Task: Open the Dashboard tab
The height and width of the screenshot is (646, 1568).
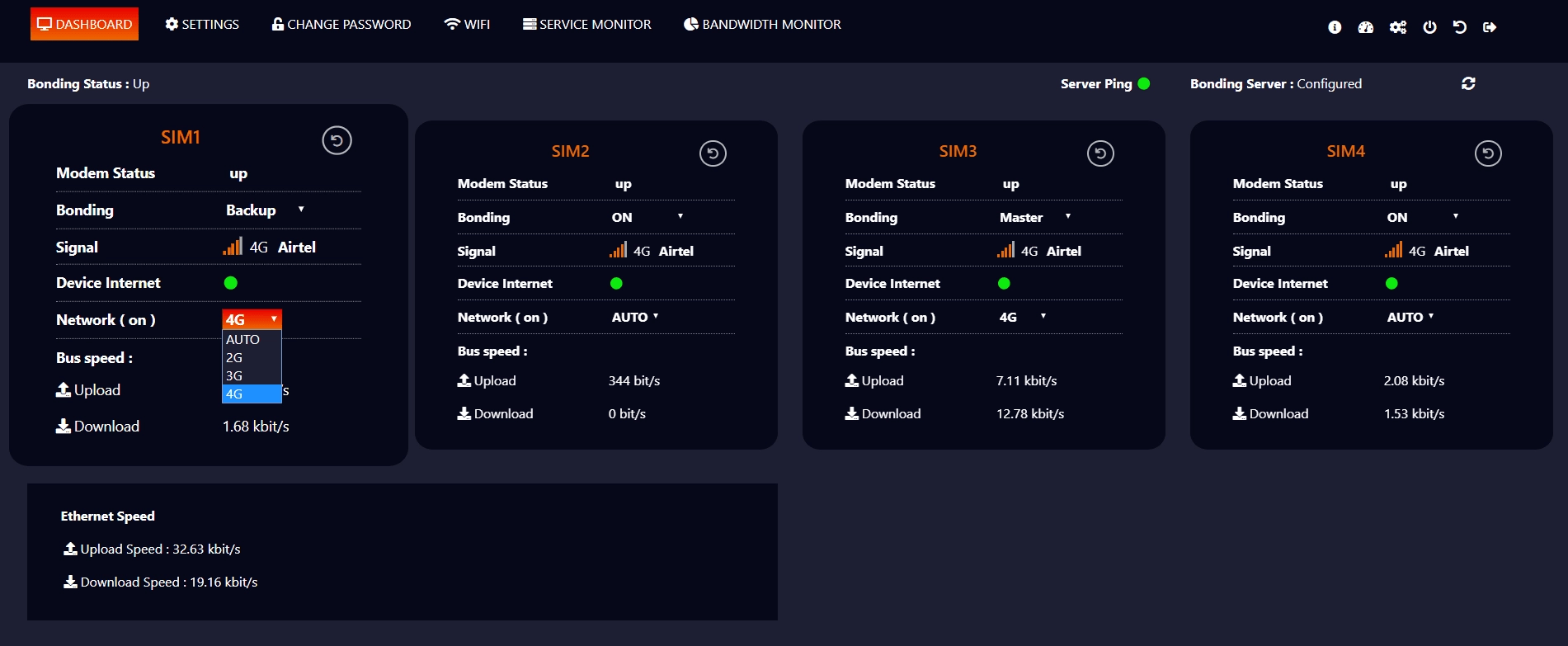Action: [84, 24]
